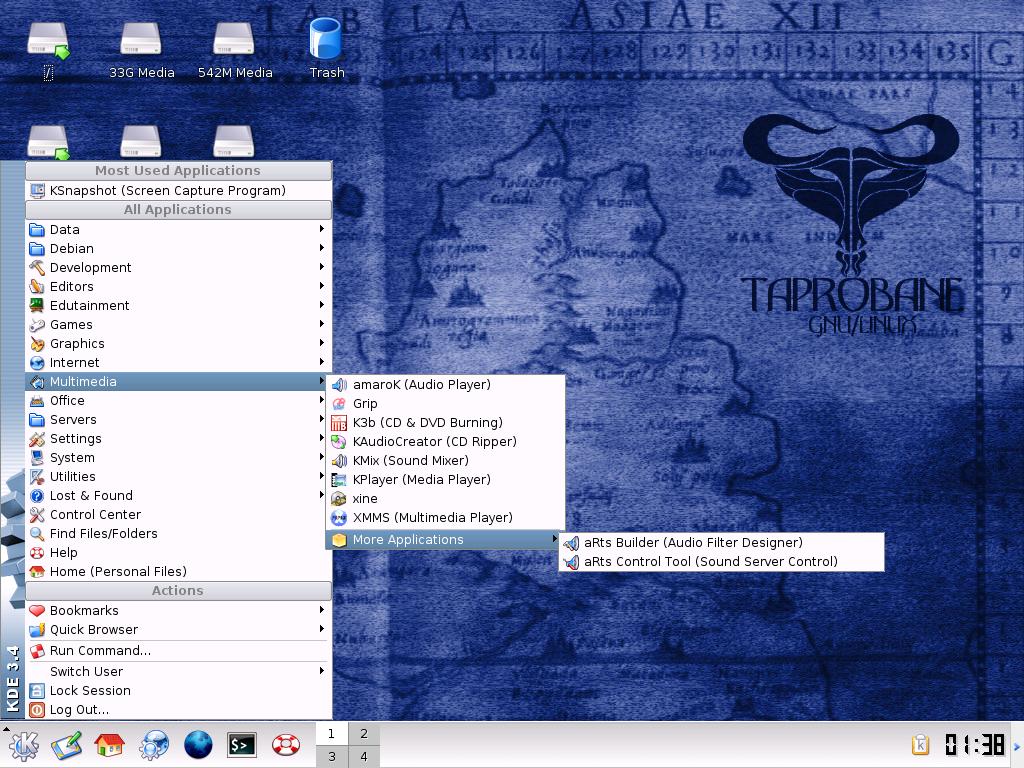This screenshot has width=1024, height=768.
Task: Open the root "/" drive icon on the desktop
Action: (x=48, y=50)
